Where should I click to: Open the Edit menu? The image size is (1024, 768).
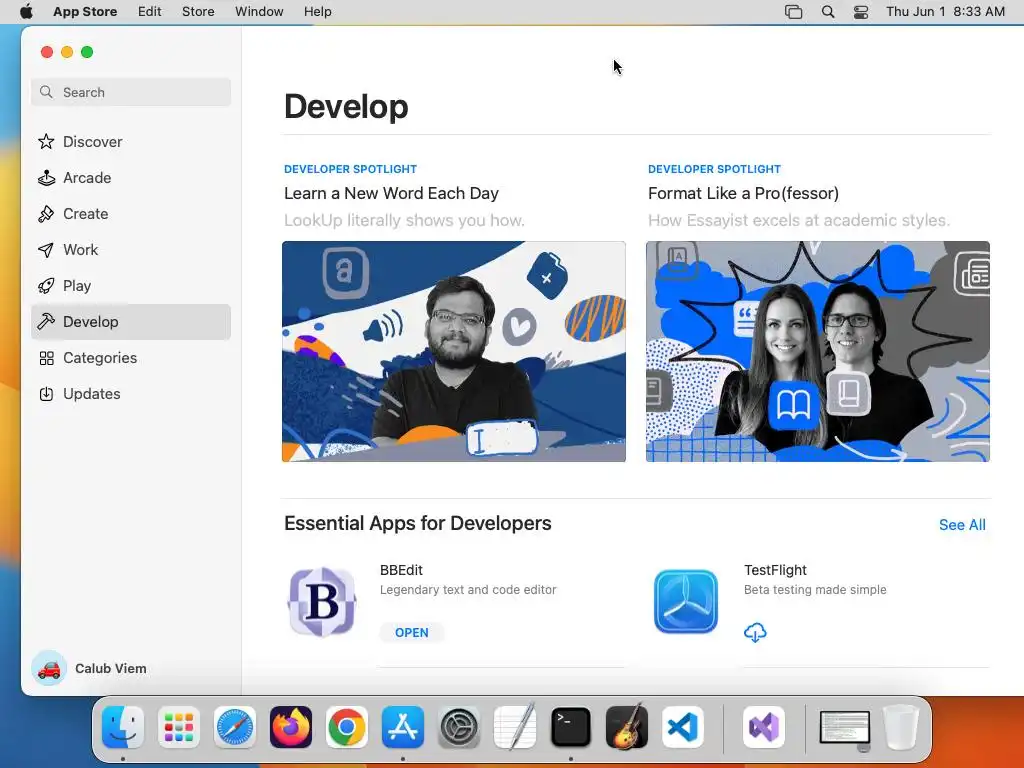tap(150, 12)
